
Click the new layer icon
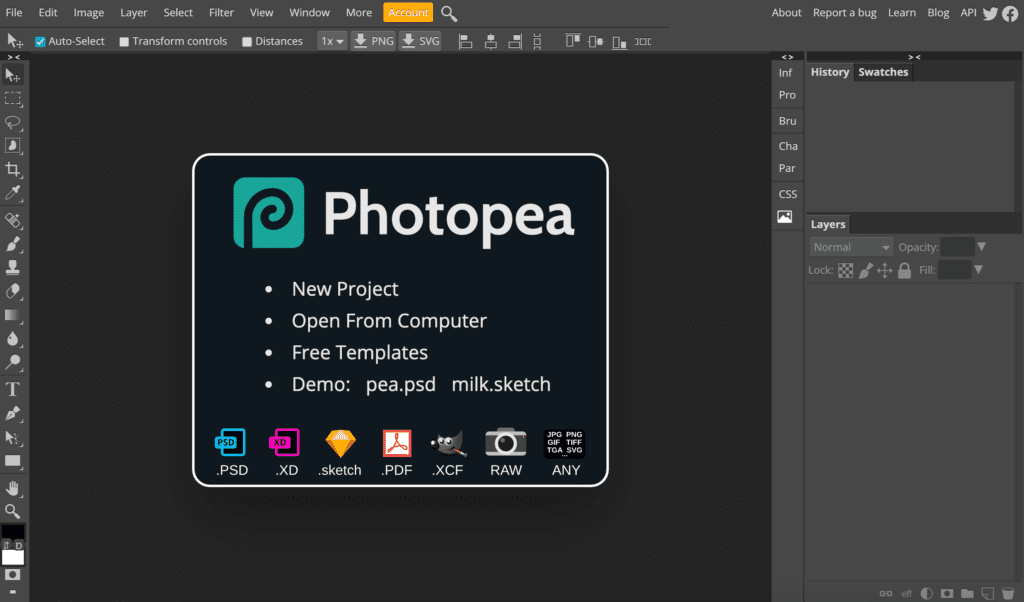(987, 594)
